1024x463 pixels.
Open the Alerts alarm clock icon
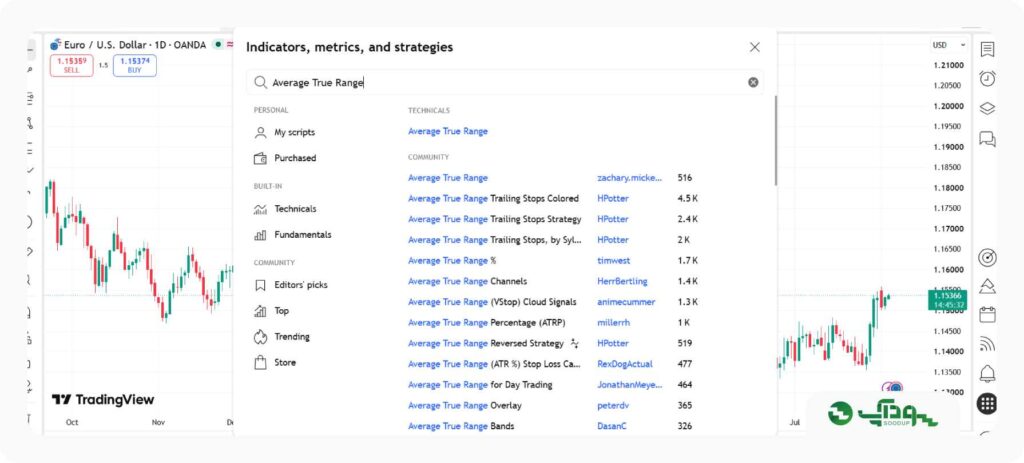[987, 78]
